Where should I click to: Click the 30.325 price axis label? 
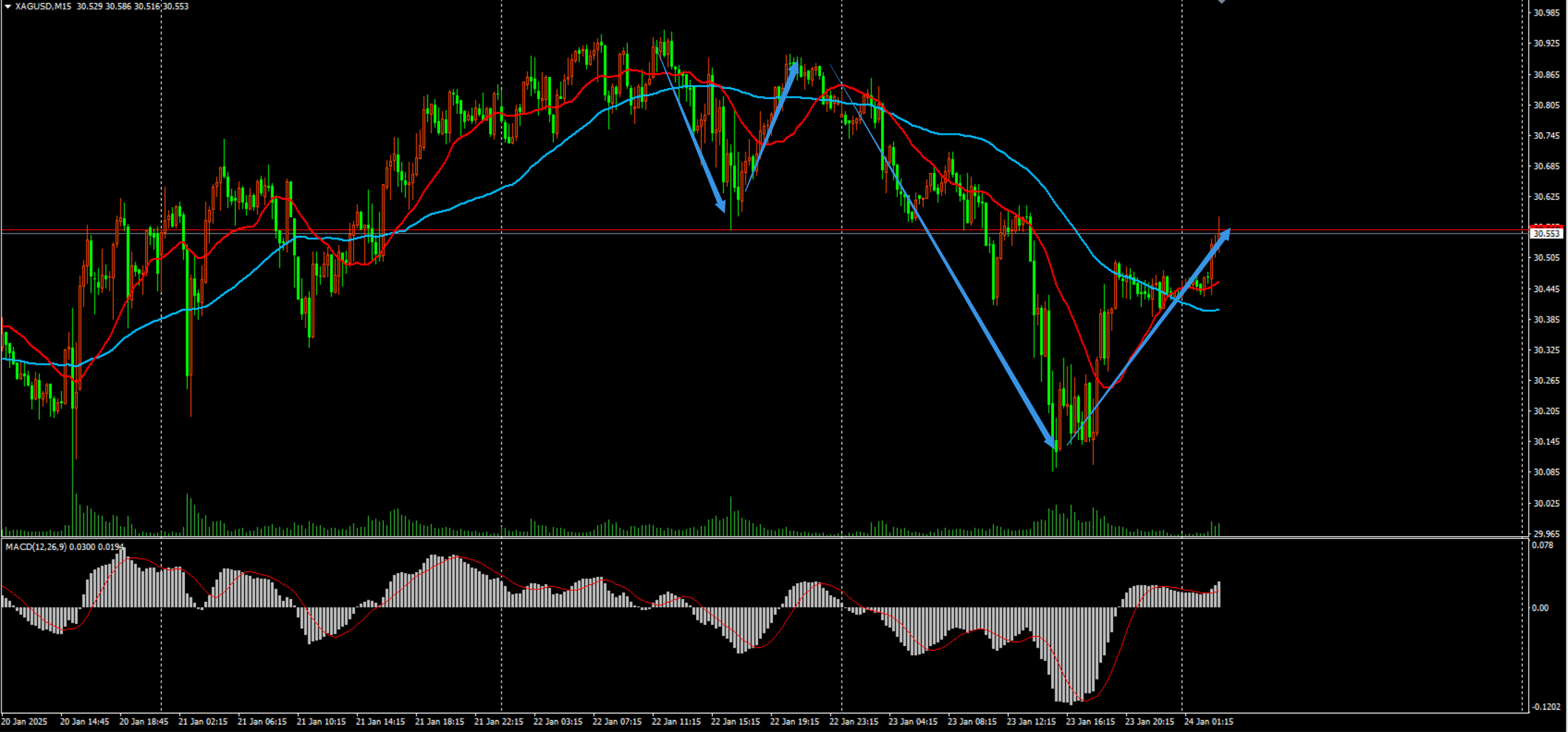(x=1546, y=350)
